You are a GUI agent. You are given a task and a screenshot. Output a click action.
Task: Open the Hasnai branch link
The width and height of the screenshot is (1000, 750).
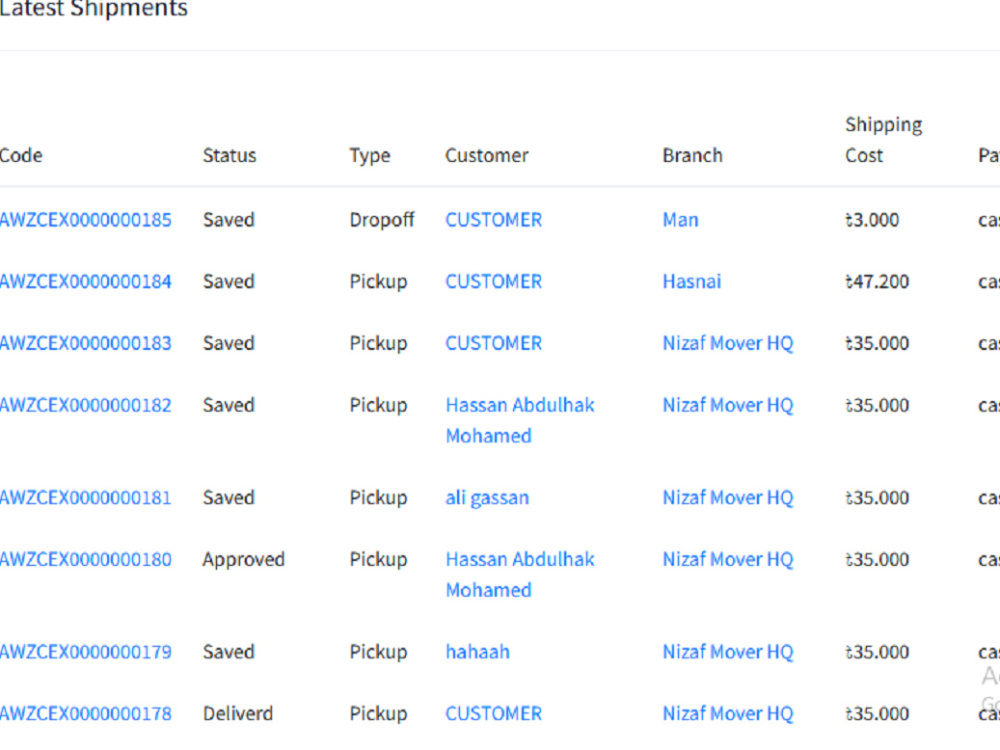692,282
